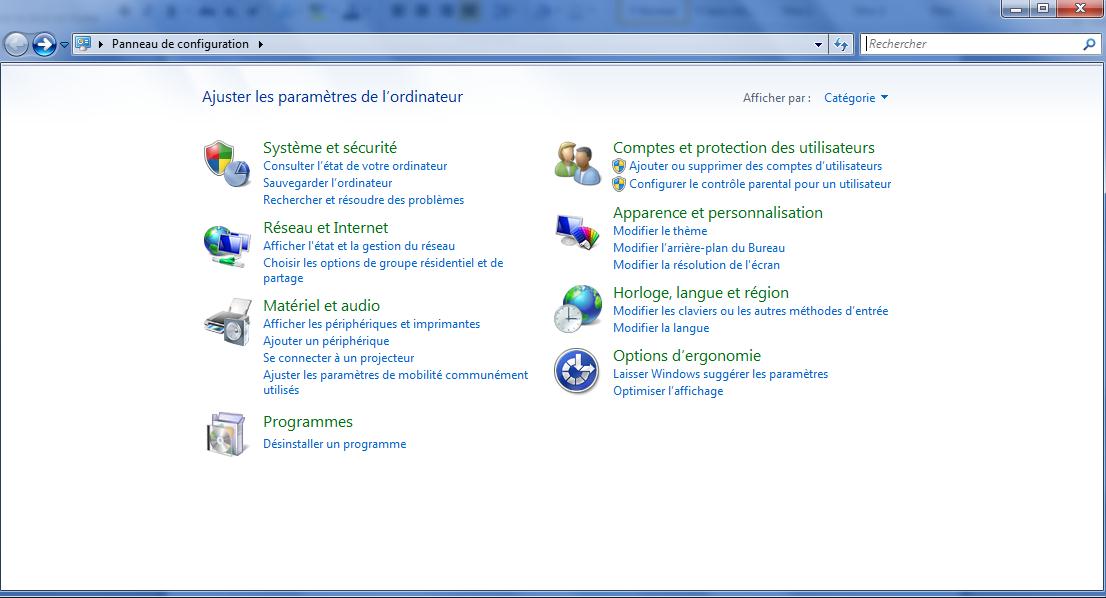
Task: Click the Matériel et audio printer icon
Action: click(226, 322)
